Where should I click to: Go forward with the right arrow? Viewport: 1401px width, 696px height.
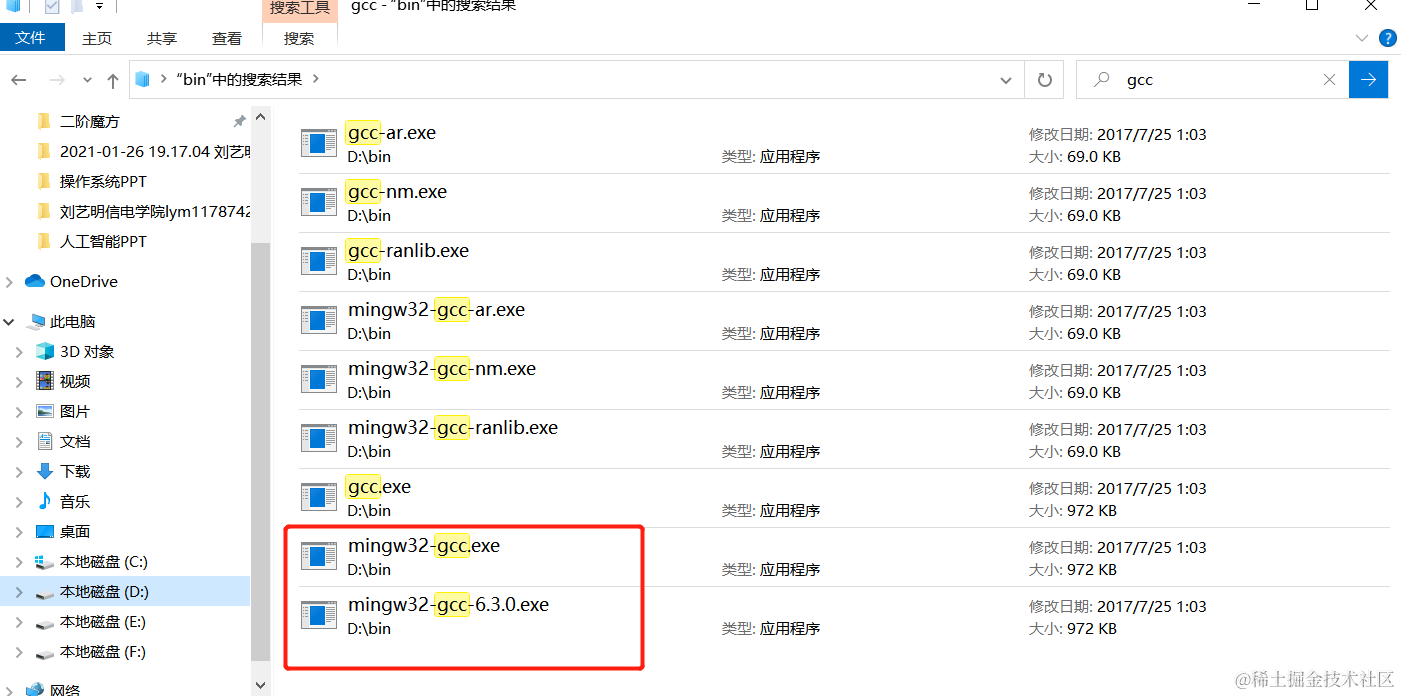57,80
